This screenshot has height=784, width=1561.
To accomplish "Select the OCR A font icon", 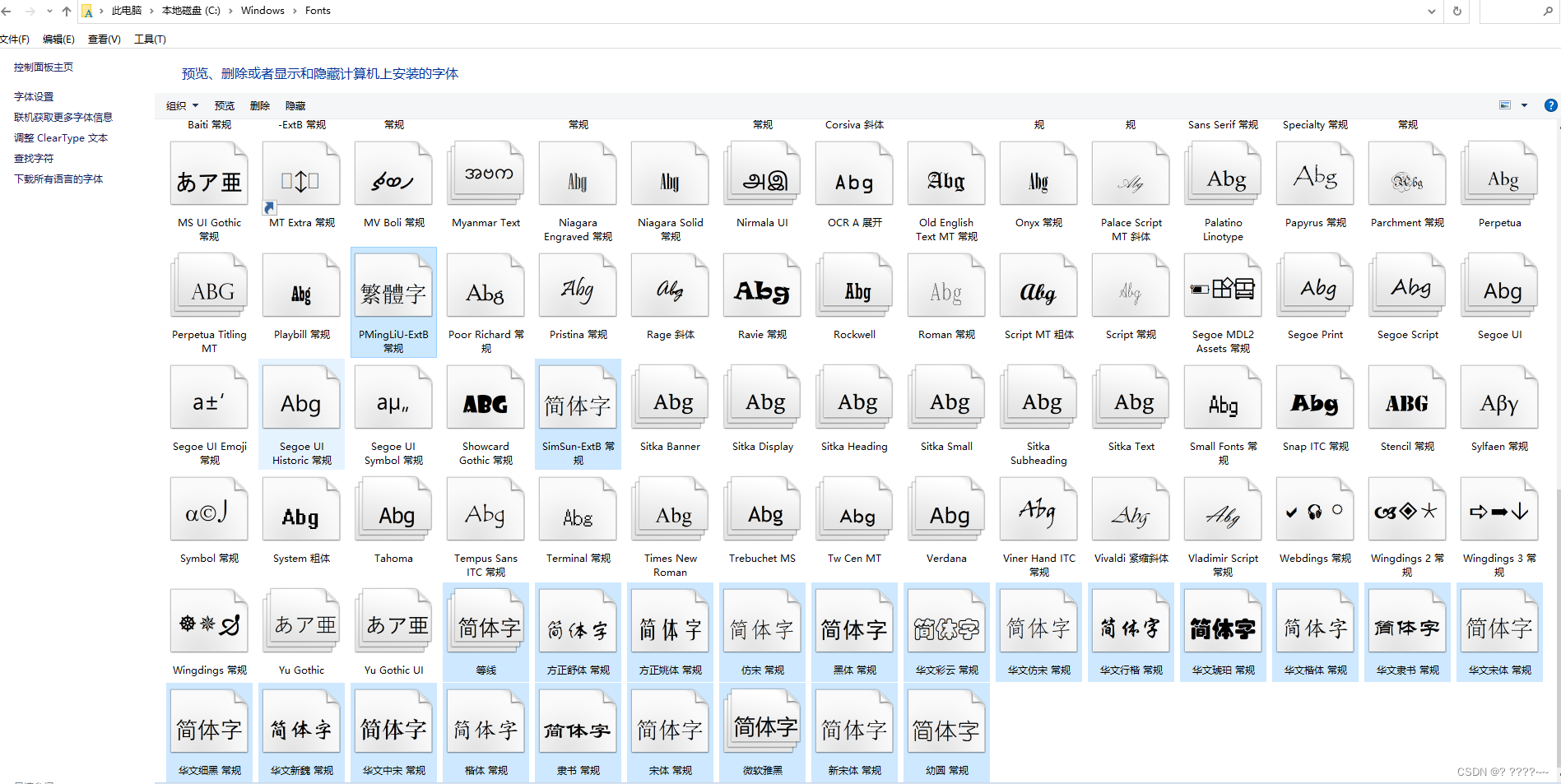I will (x=854, y=174).
